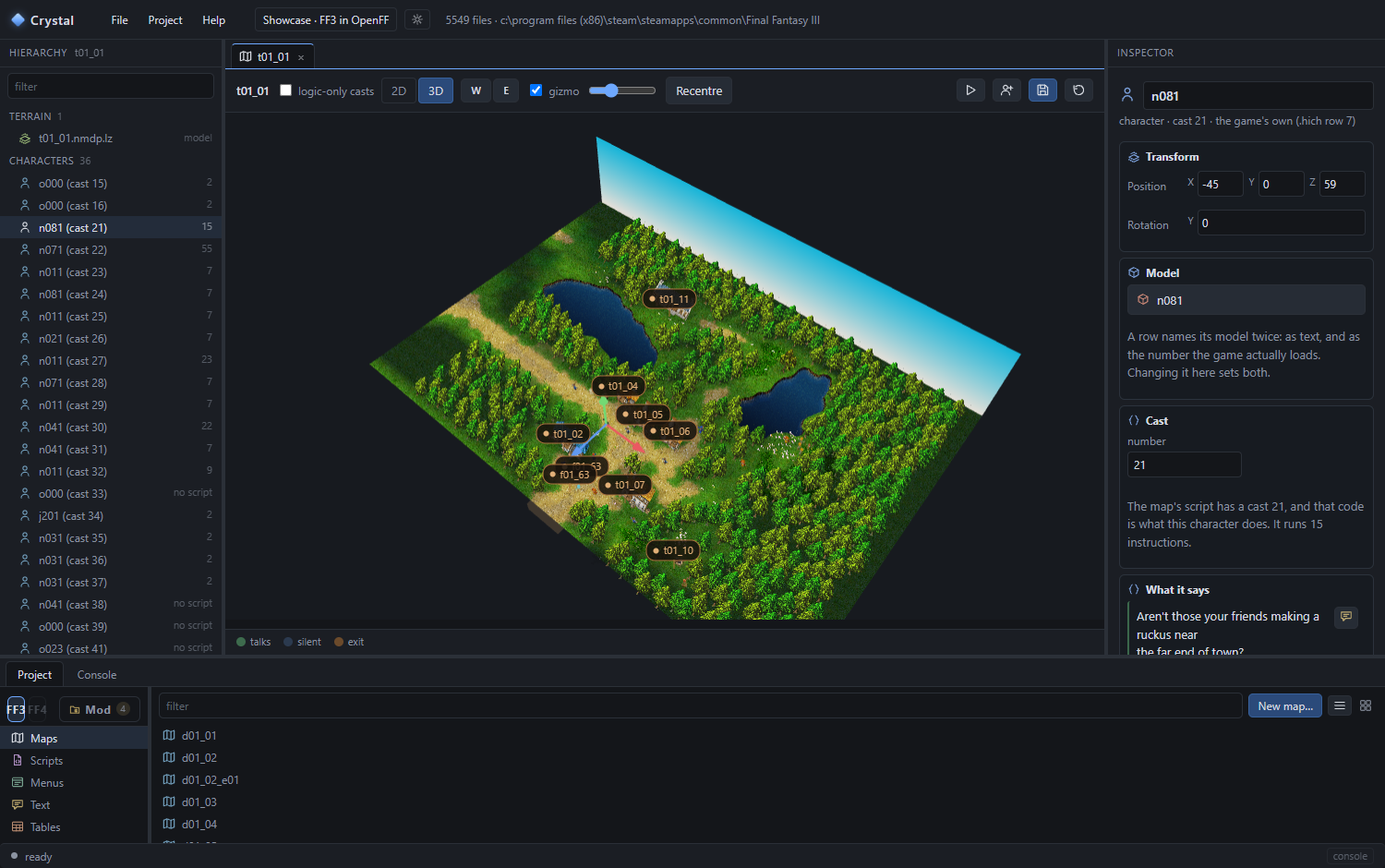Toggle the W gizmo mode button

point(476,90)
